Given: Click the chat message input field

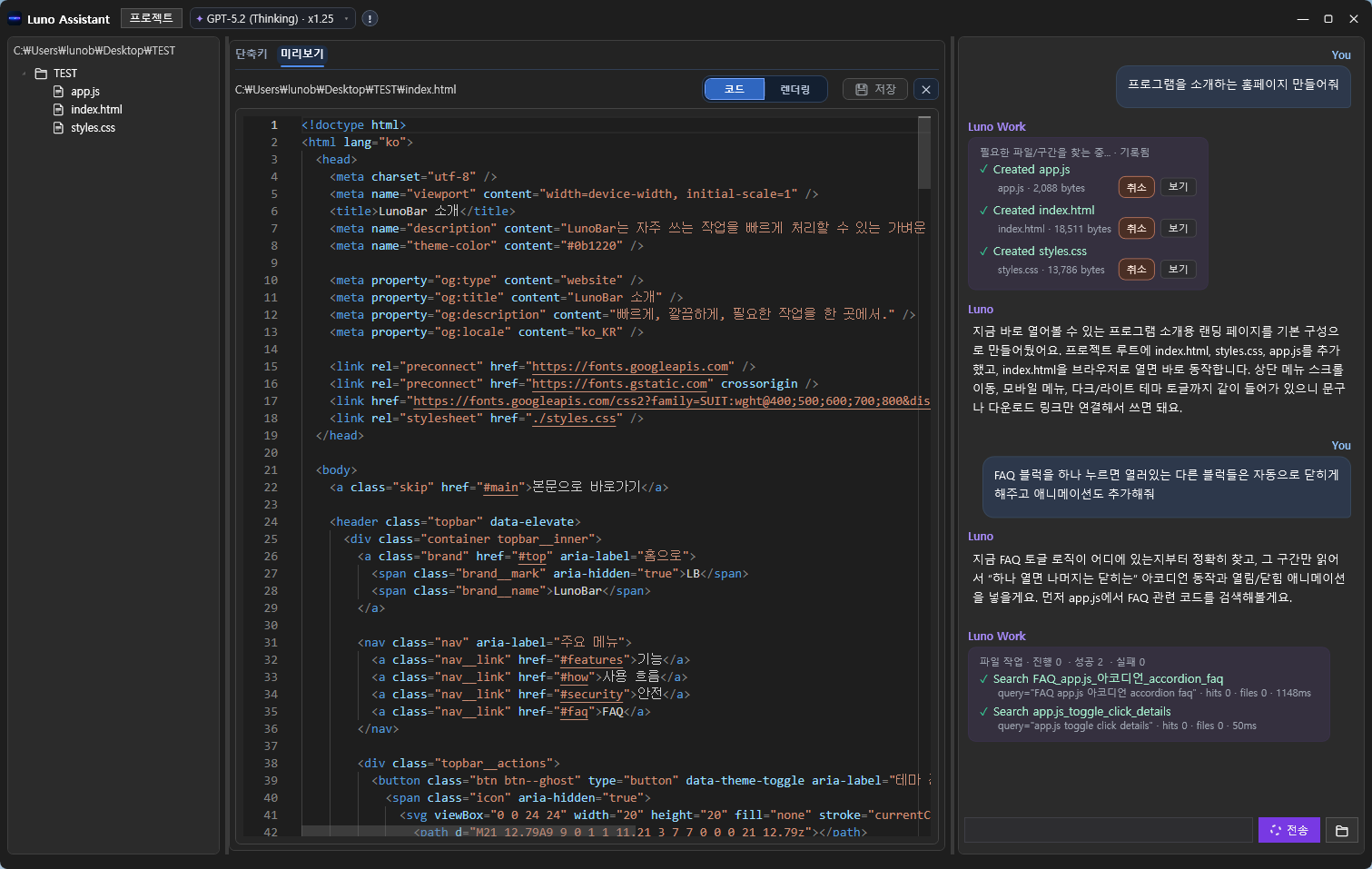Looking at the screenshot, I should click(x=1108, y=830).
